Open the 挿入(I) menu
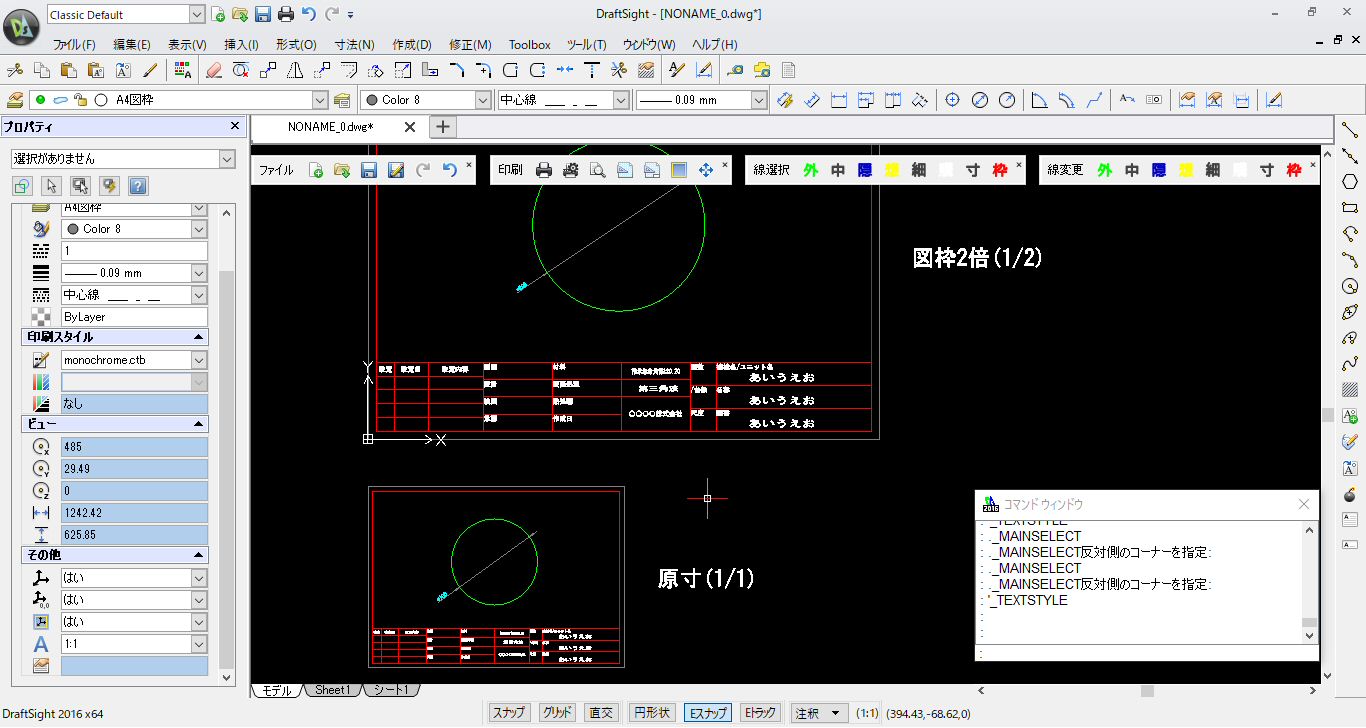 coord(241,45)
